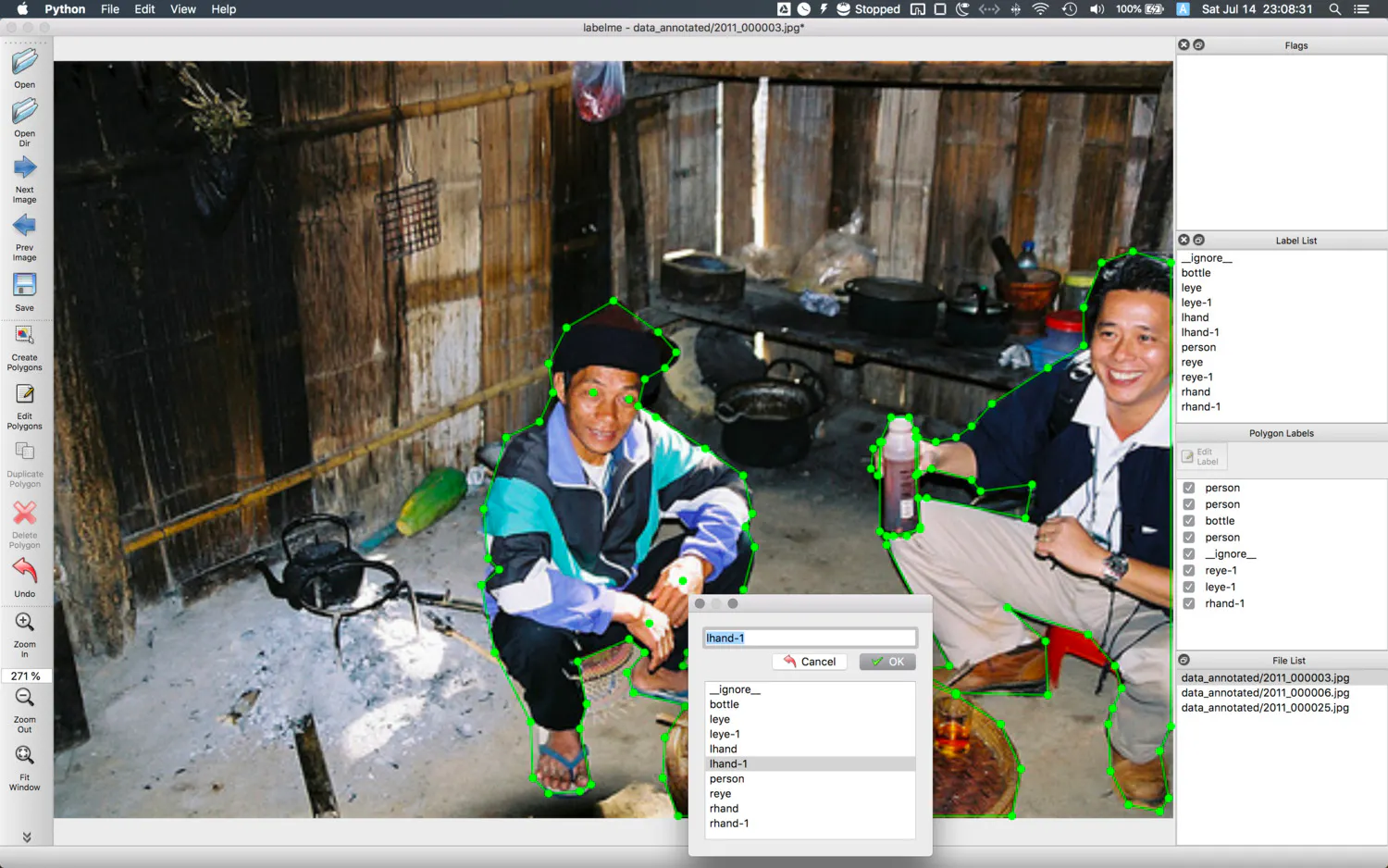Image resolution: width=1388 pixels, height=868 pixels.
Task: Uncheck the bottle polygon label
Action: (1189, 521)
